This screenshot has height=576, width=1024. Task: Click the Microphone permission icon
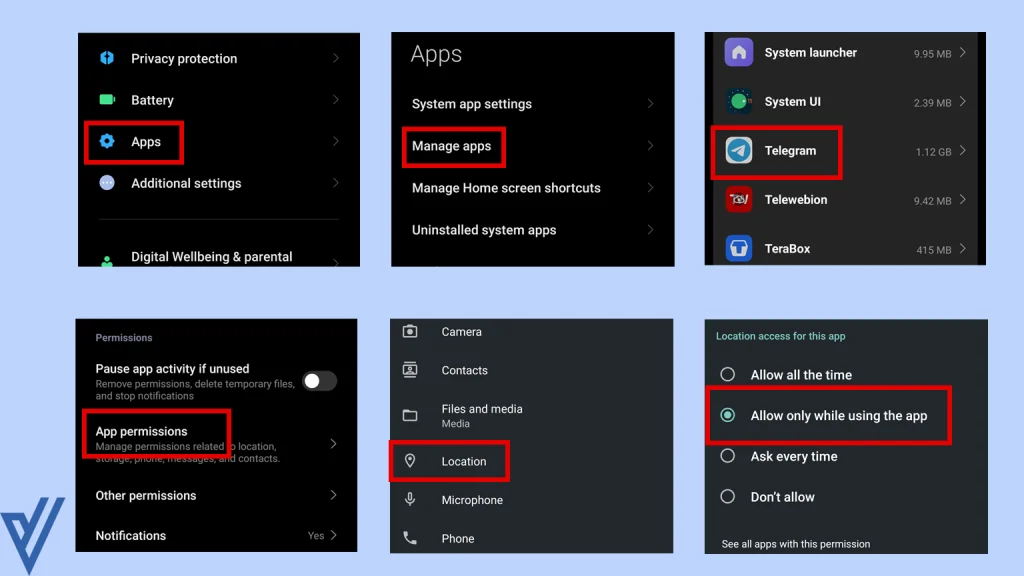tap(410, 500)
